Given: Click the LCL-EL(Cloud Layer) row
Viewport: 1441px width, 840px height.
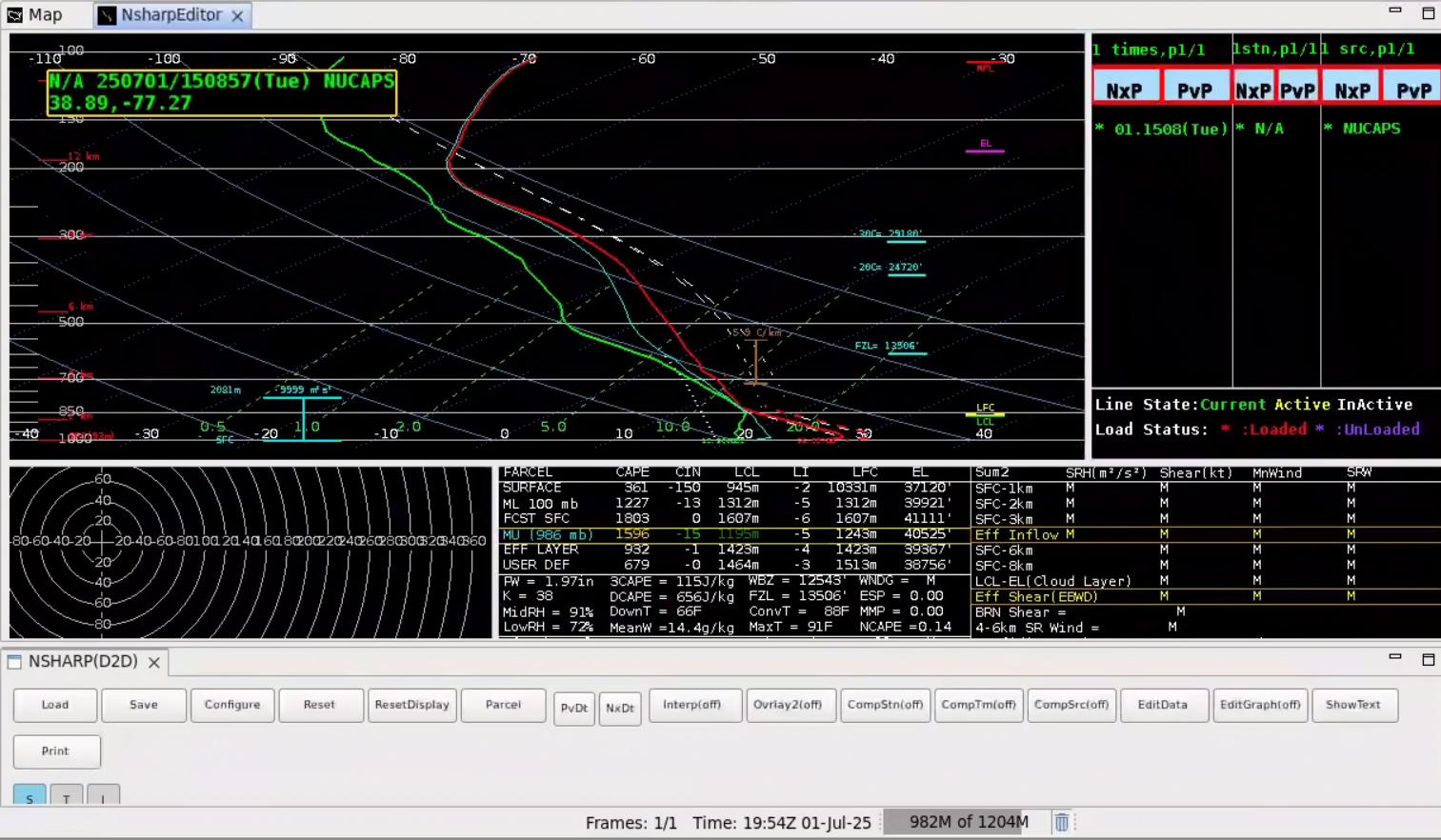Looking at the screenshot, I should [x=1206, y=581].
